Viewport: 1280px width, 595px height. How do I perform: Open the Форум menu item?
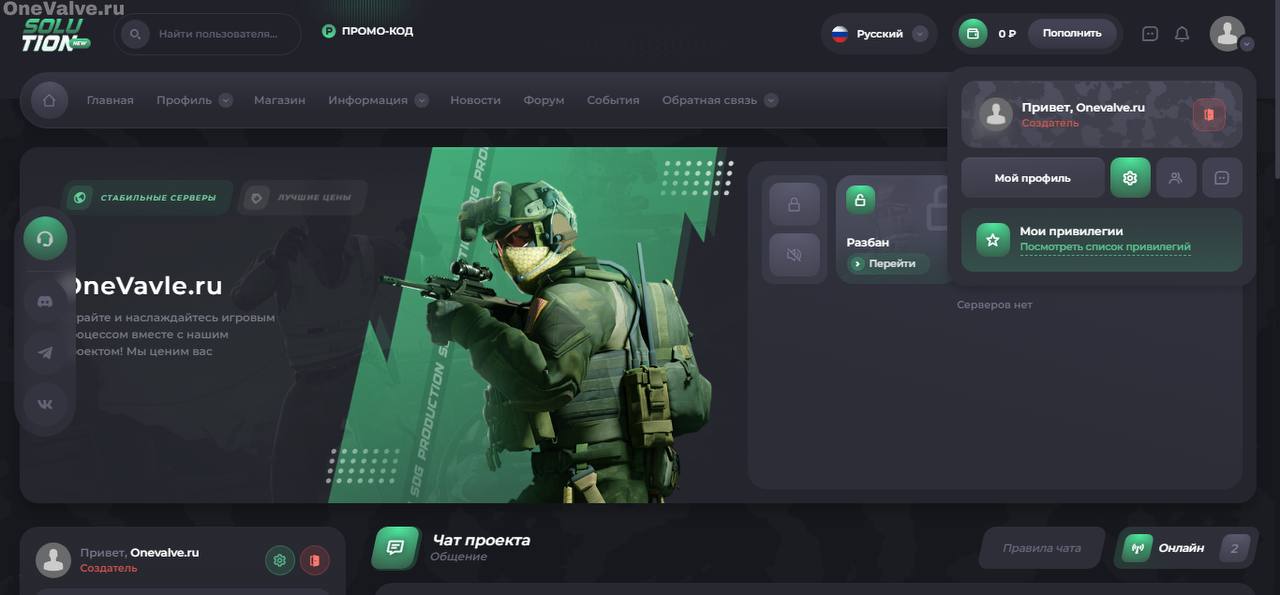[543, 100]
